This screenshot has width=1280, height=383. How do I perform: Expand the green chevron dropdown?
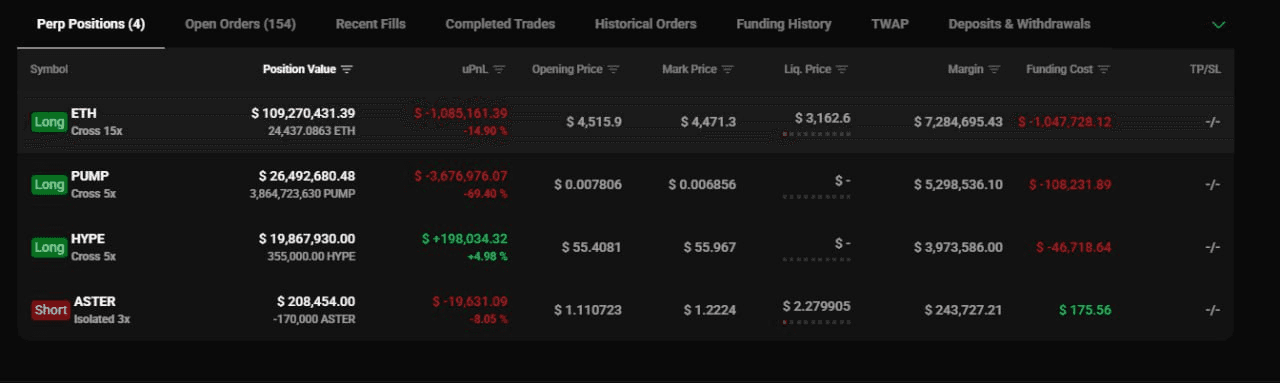(x=1218, y=24)
